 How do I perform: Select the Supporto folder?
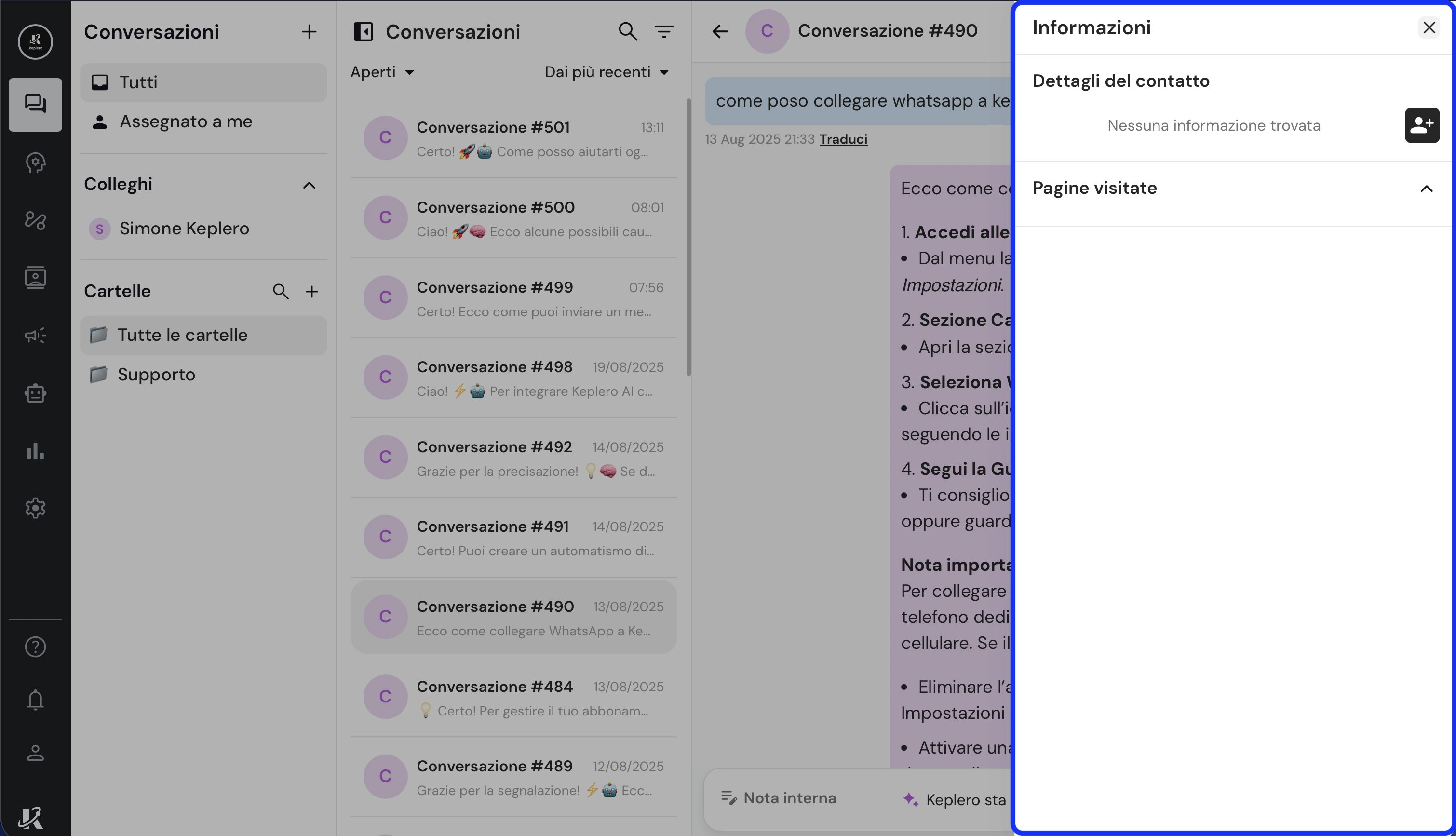click(x=203, y=374)
